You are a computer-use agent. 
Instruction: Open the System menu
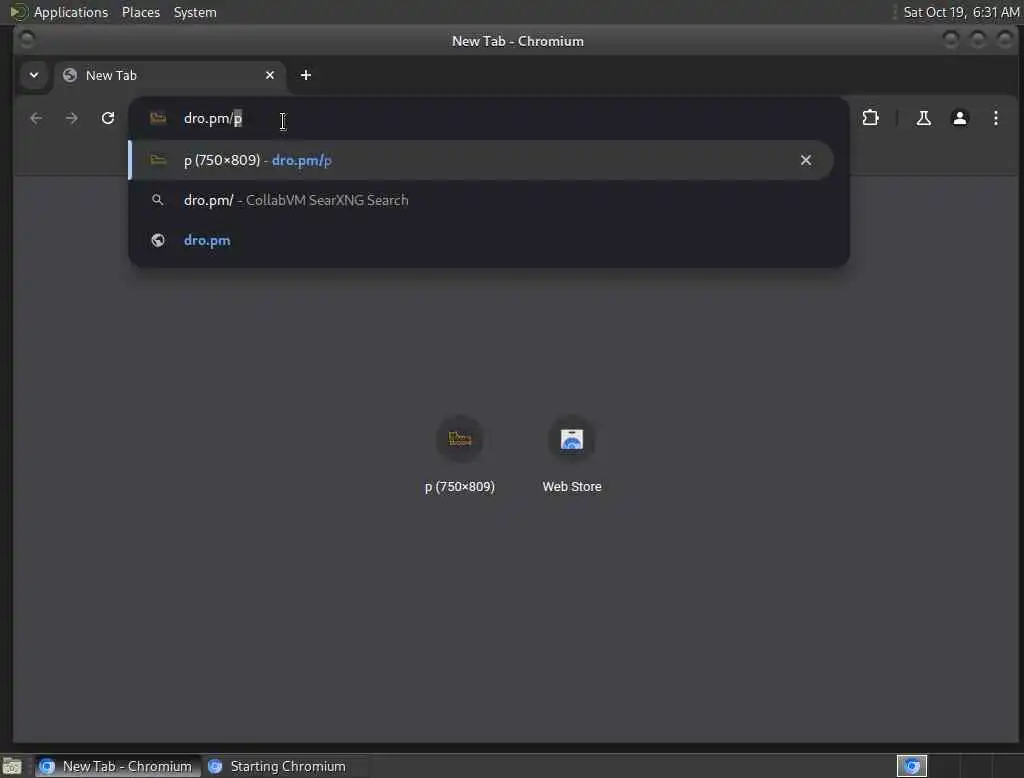[x=195, y=12]
